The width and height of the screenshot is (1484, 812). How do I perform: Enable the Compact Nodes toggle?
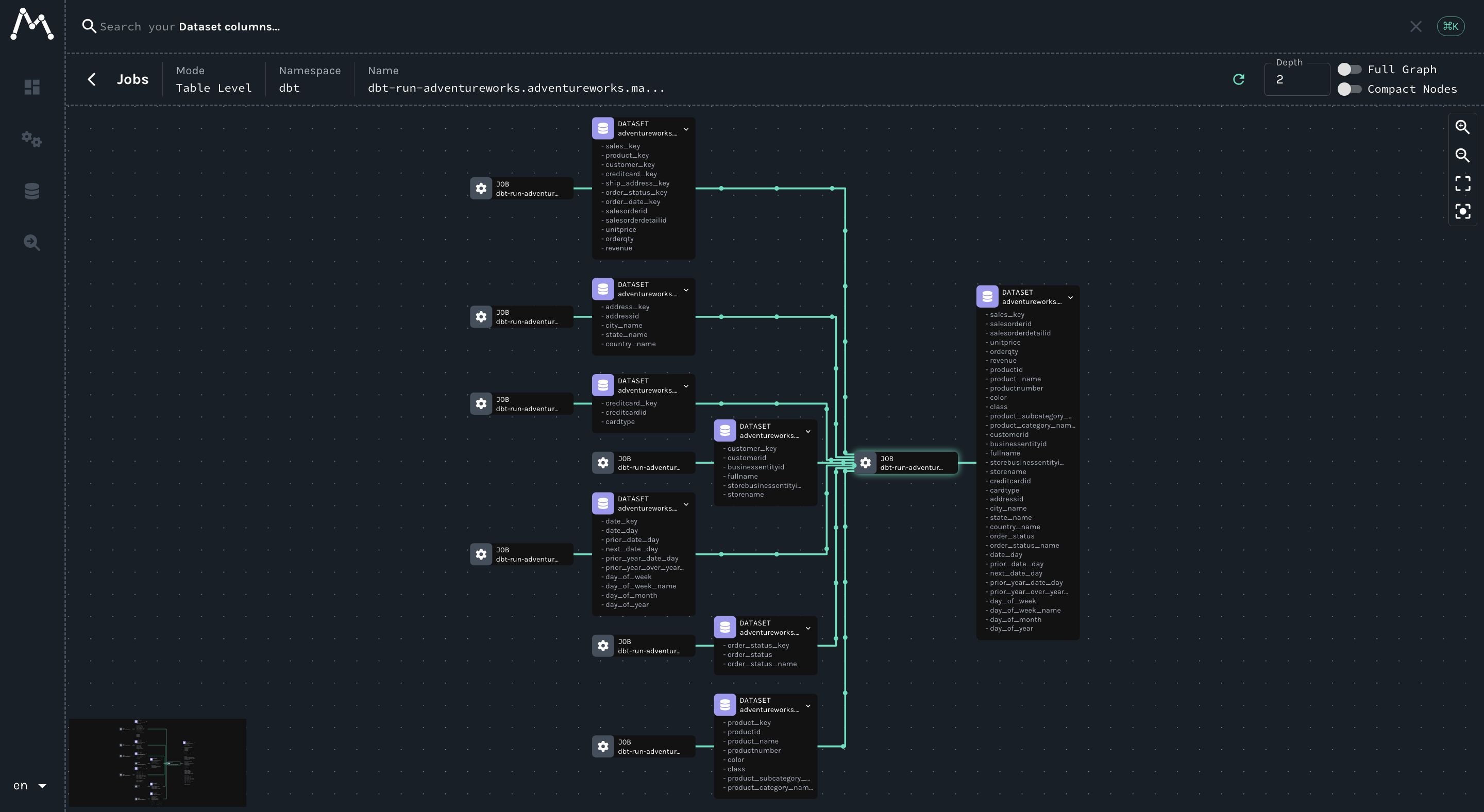pyautogui.click(x=1348, y=89)
